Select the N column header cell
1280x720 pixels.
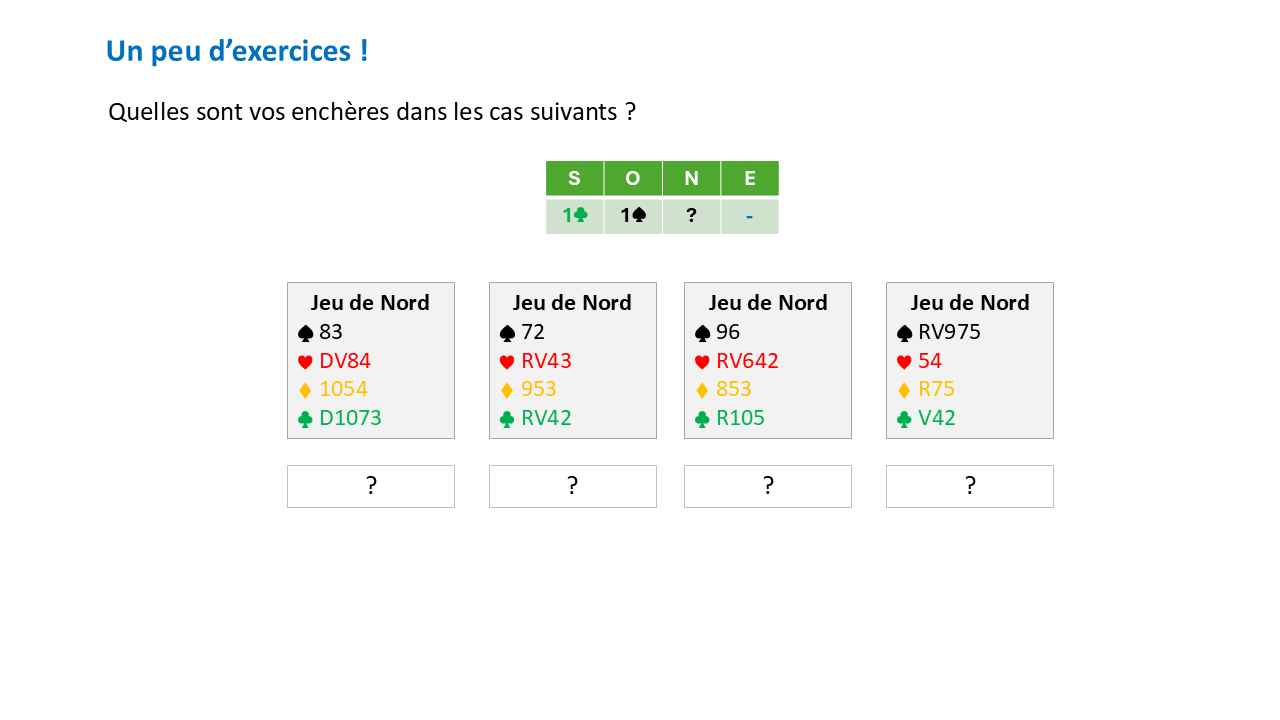(x=691, y=179)
